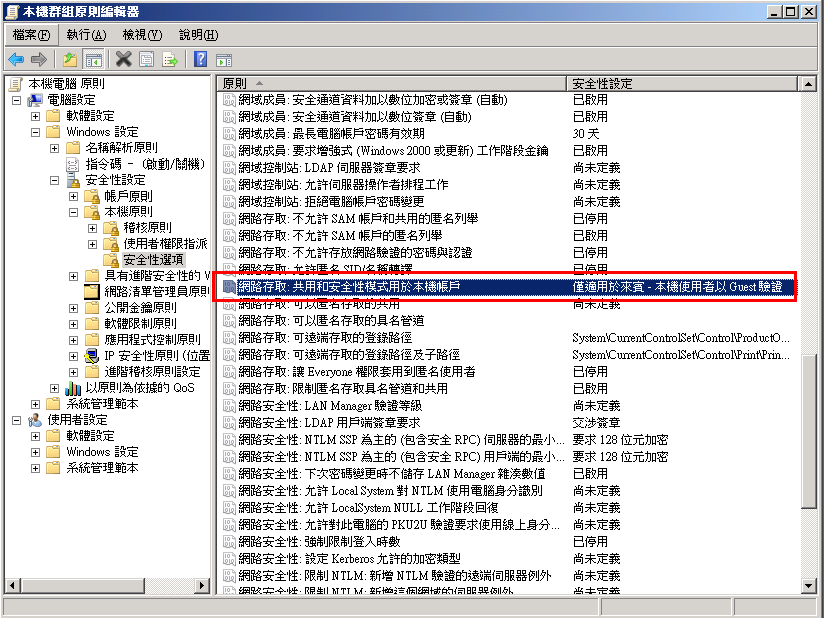Collapse the Windows 設定 node under 電腦設定
824x618 pixels.
coord(35,132)
